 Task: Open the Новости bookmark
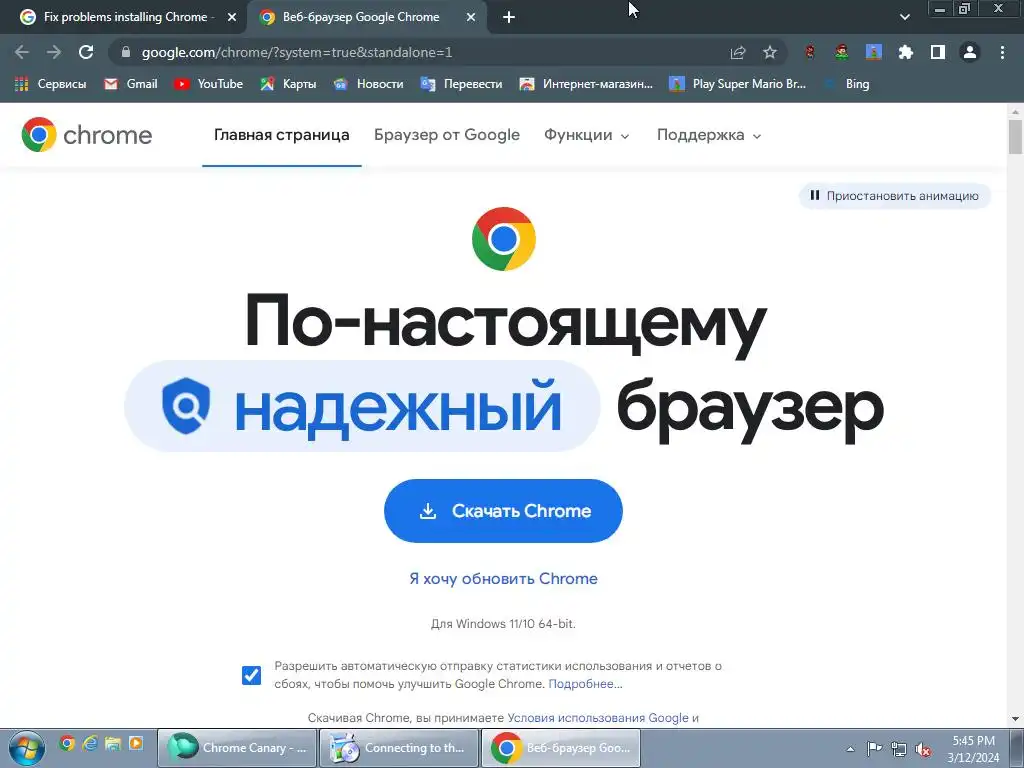[x=368, y=84]
